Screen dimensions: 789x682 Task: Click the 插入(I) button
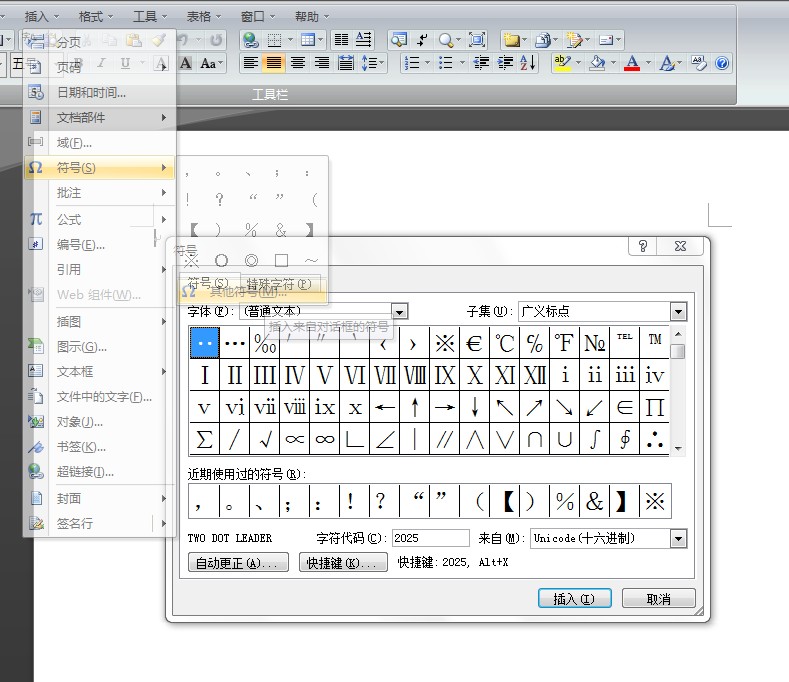coord(573,598)
